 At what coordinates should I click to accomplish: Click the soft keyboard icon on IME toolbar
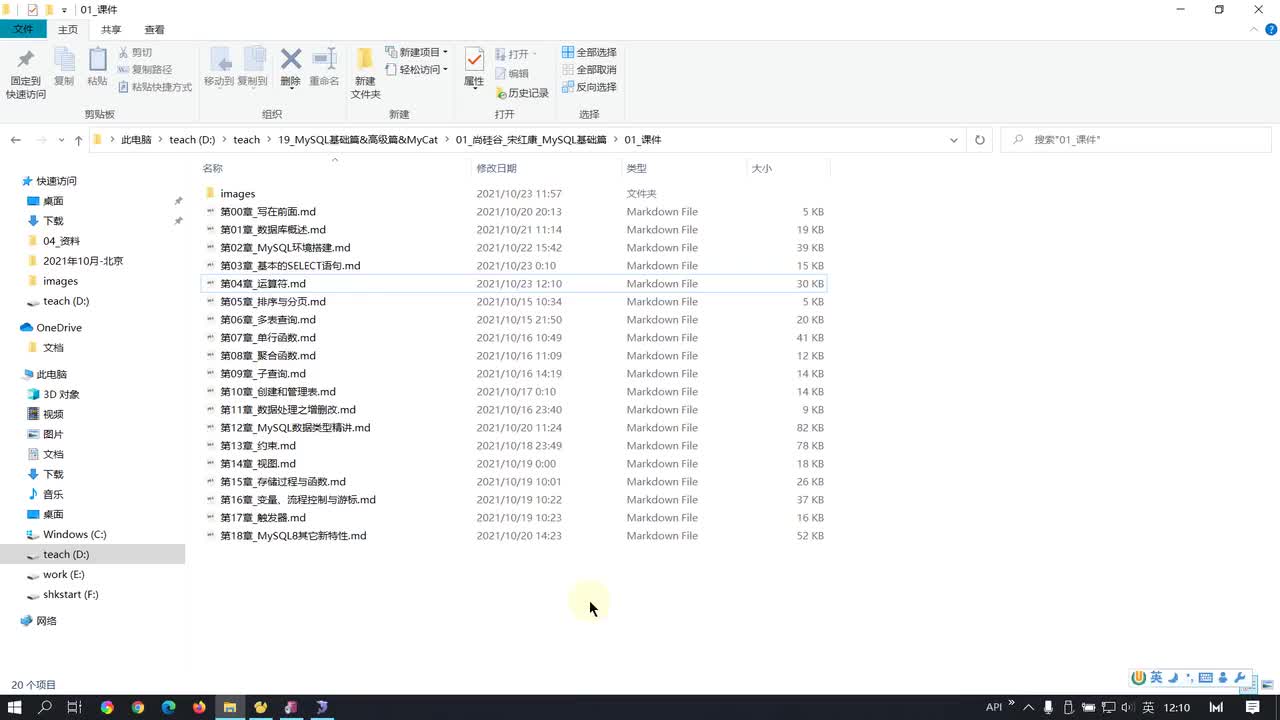pyautogui.click(x=1205, y=678)
